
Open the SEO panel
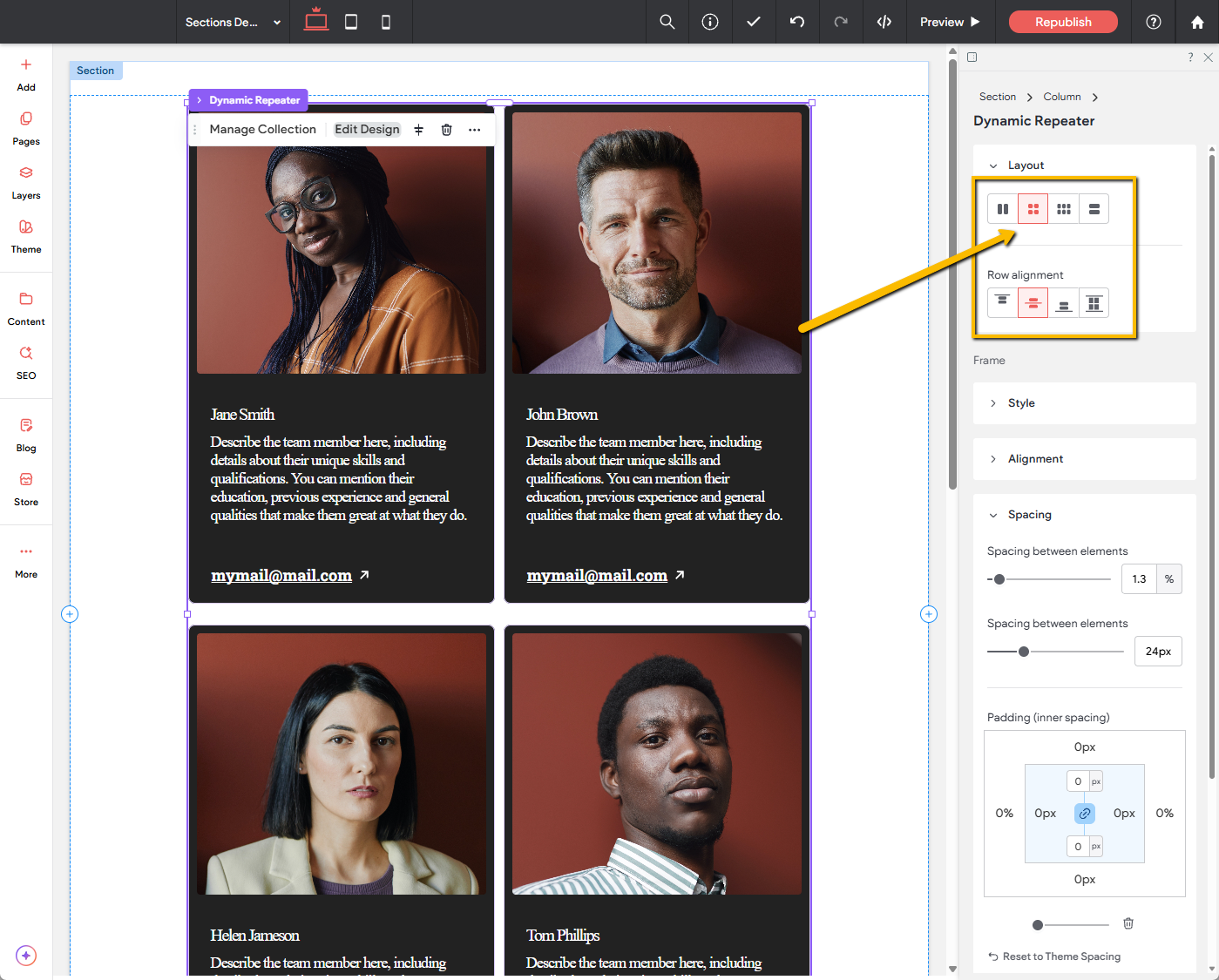click(x=26, y=363)
